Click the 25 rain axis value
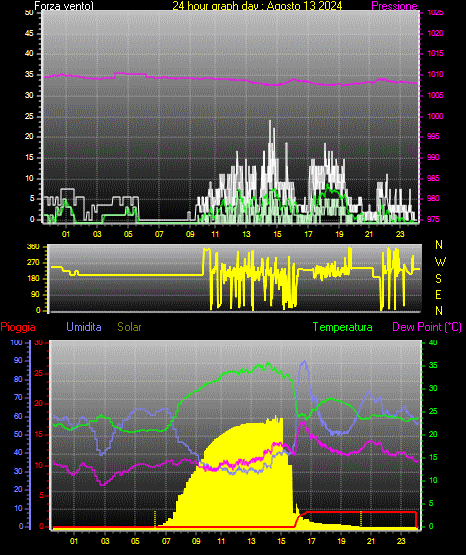 (39, 373)
